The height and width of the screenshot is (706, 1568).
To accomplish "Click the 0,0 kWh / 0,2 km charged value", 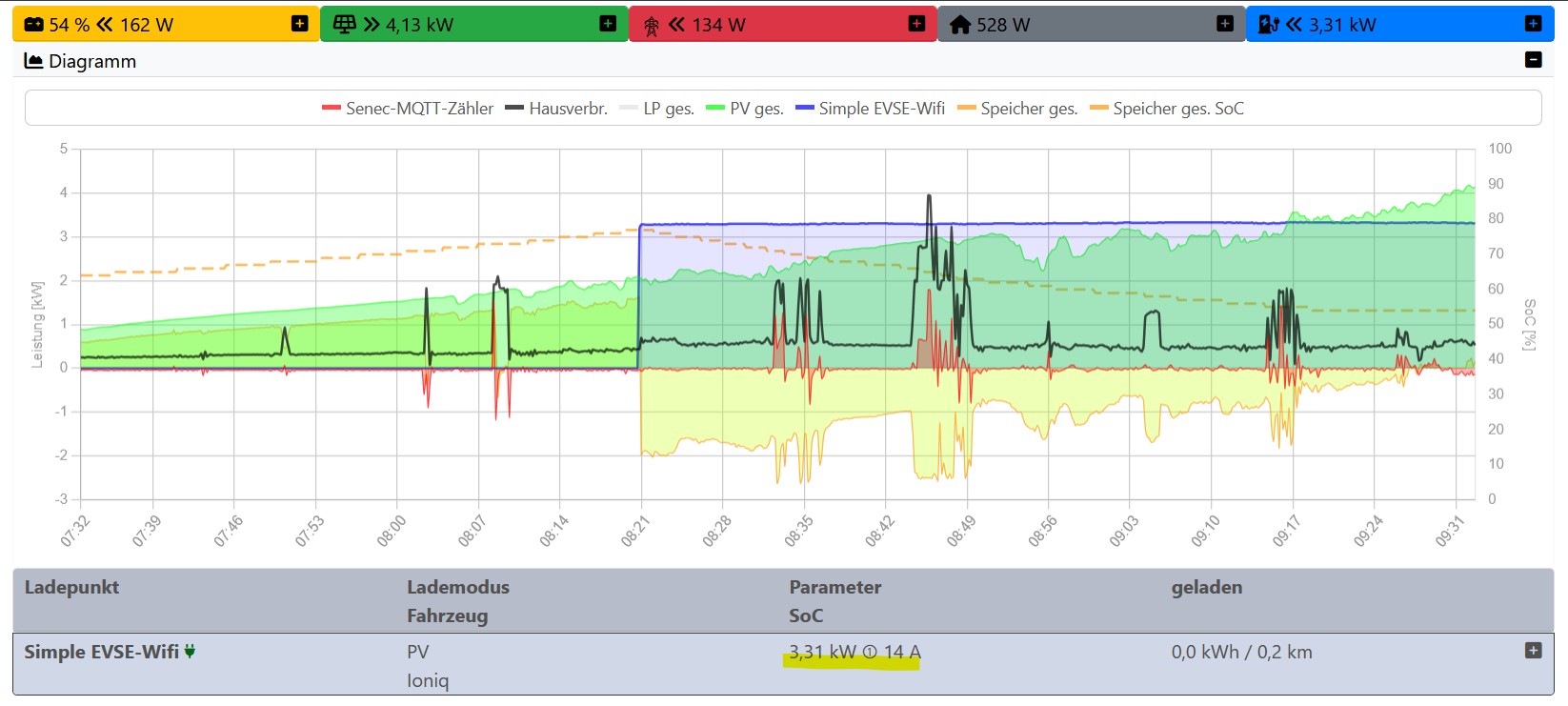I will tap(1241, 652).
